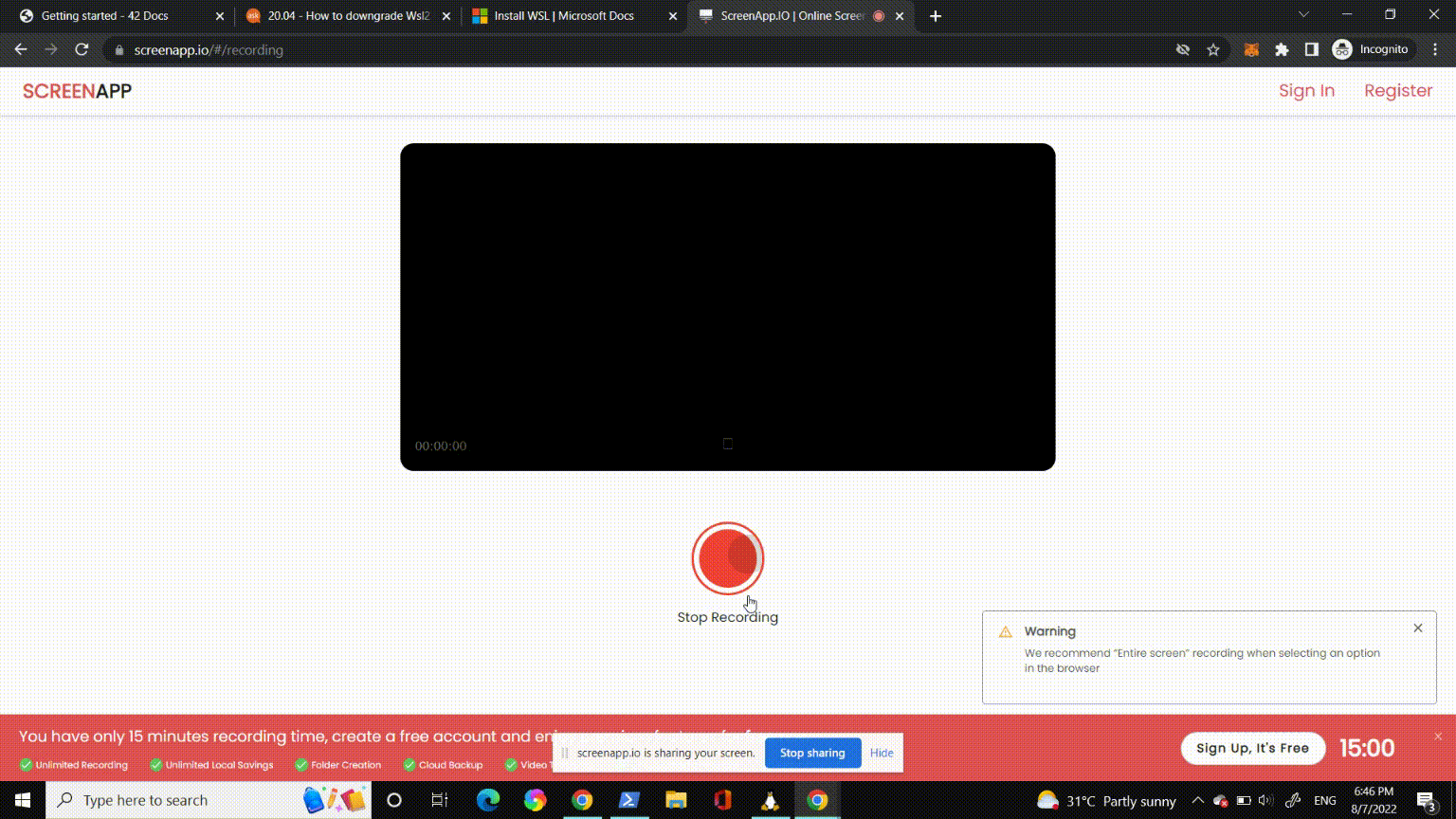This screenshot has height=819, width=1456.
Task: Switch to Install WSL Microsoft Docs tab
Action: tap(574, 16)
